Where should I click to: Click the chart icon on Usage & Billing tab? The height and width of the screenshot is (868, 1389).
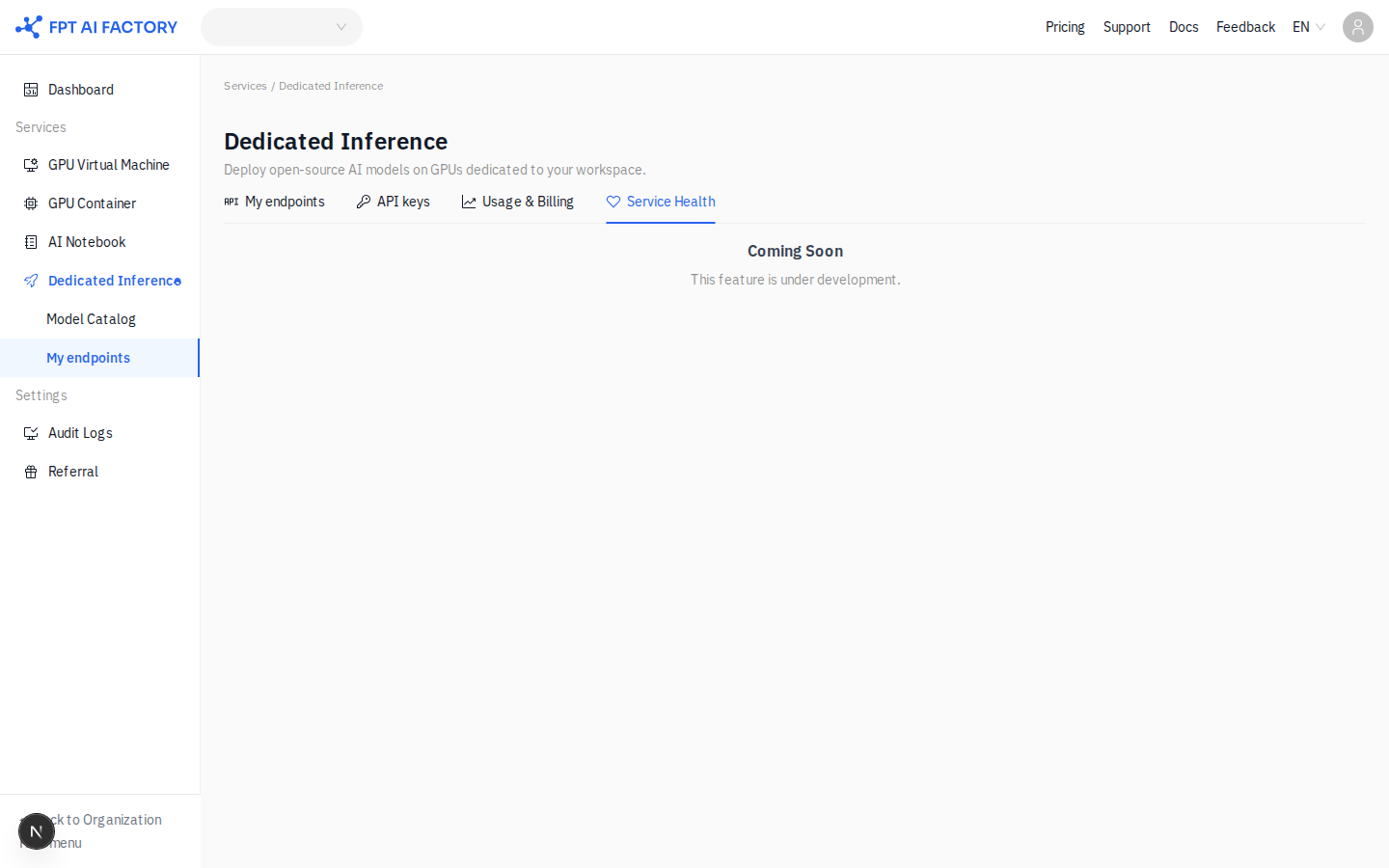coord(469,202)
